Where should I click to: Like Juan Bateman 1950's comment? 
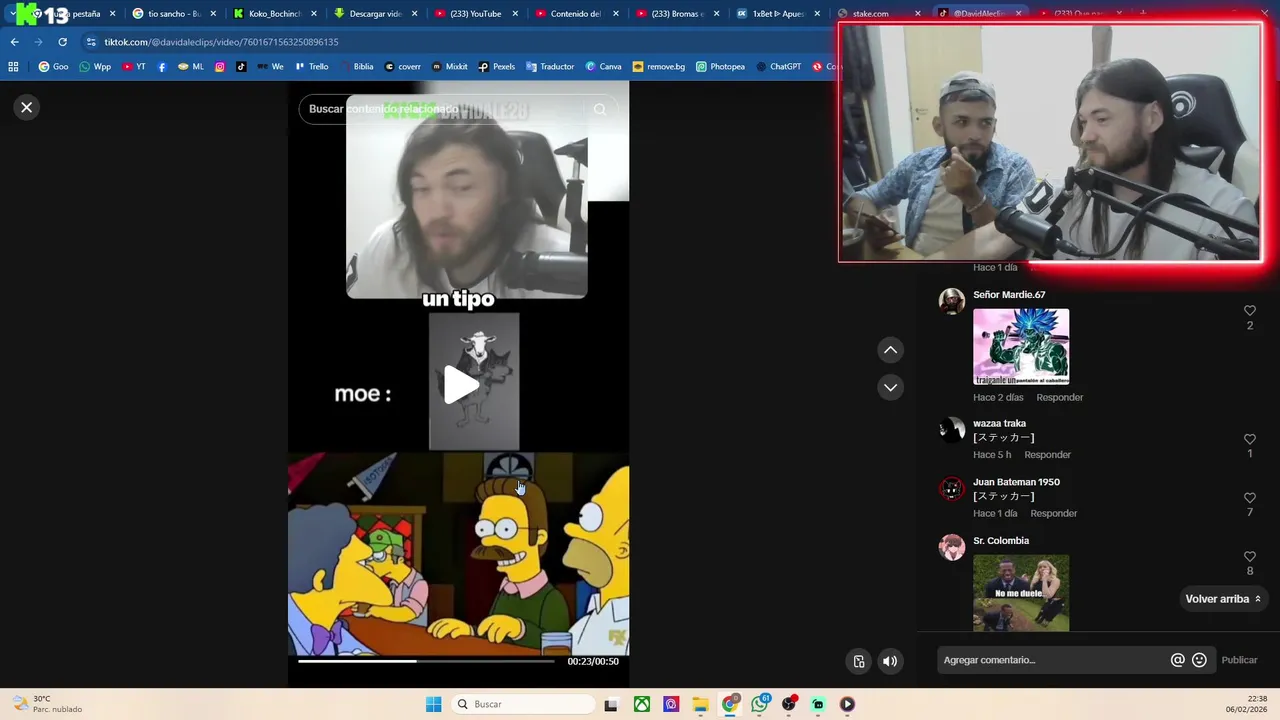[x=1249, y=498]
